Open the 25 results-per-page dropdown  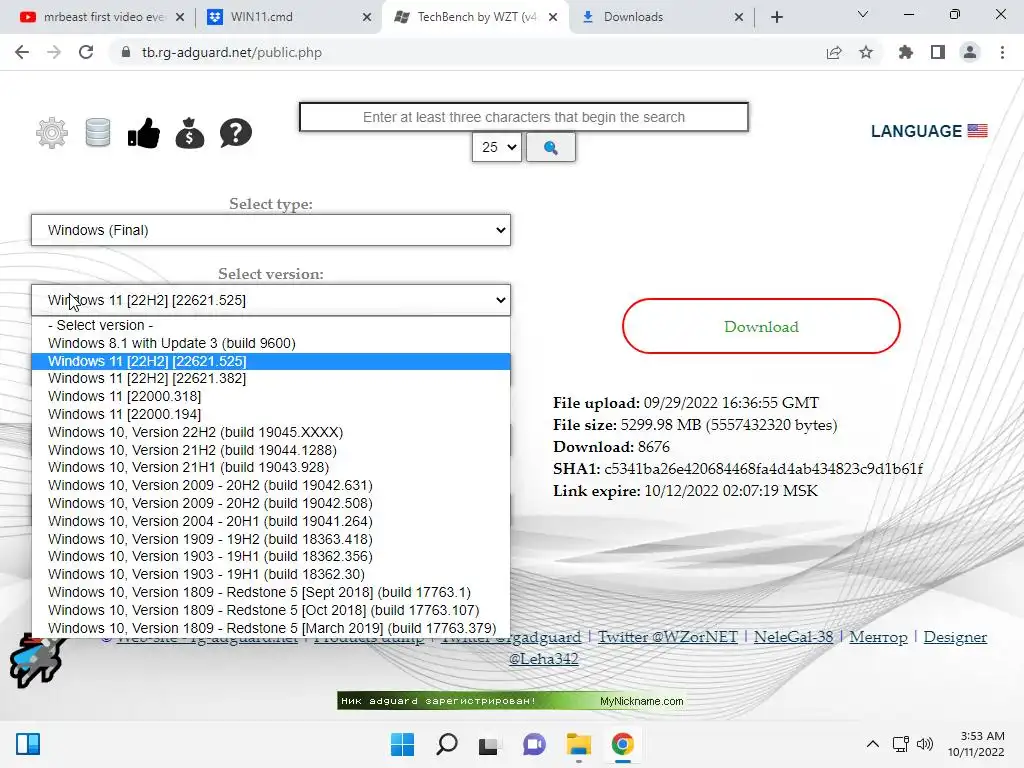click(x=497, y=148)
